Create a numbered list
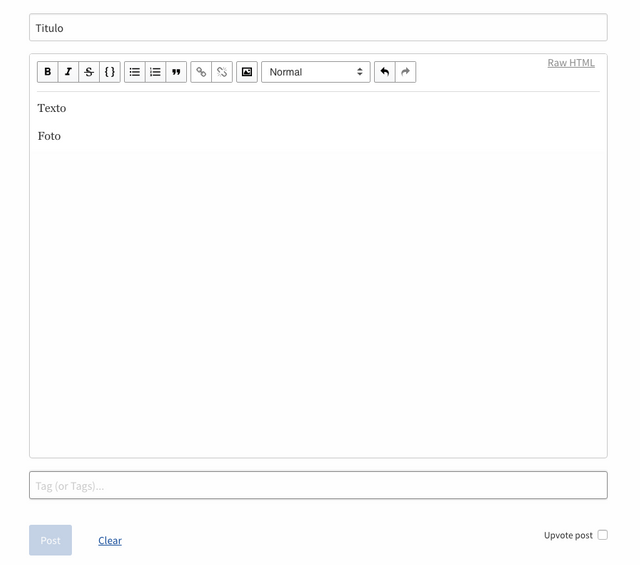 coord(156,72)
